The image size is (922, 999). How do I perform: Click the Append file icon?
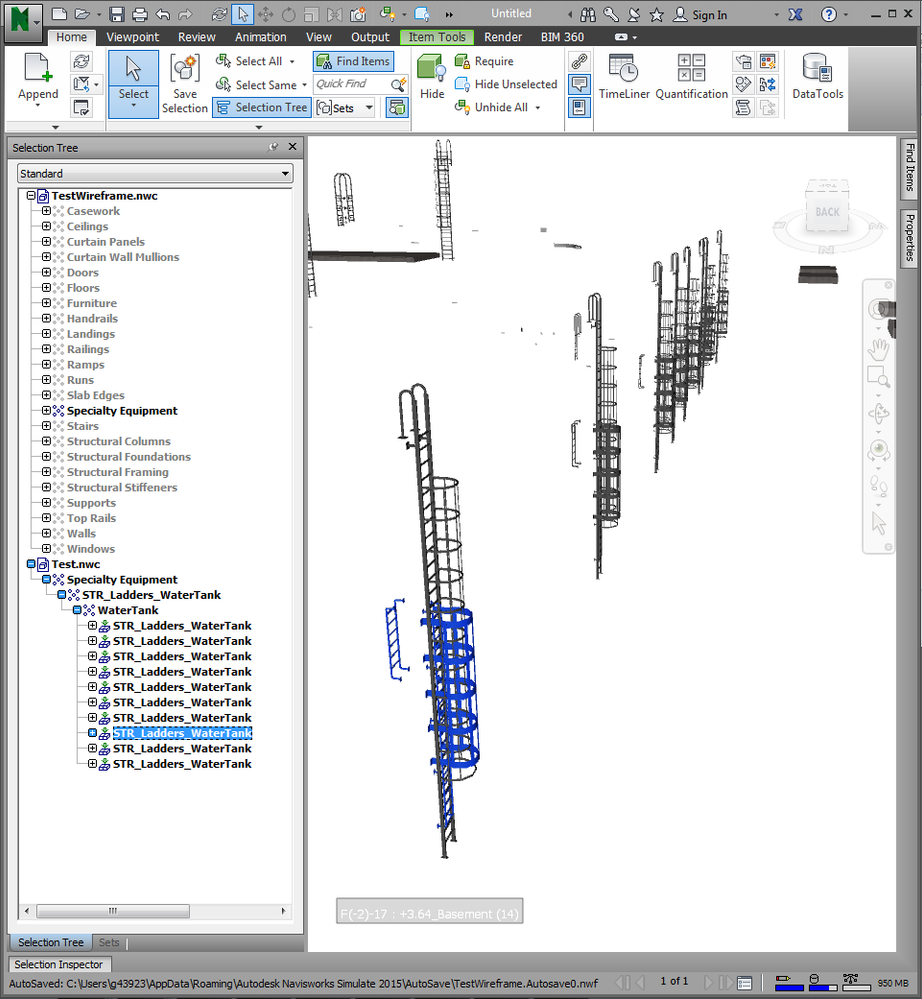coord(38,68)
